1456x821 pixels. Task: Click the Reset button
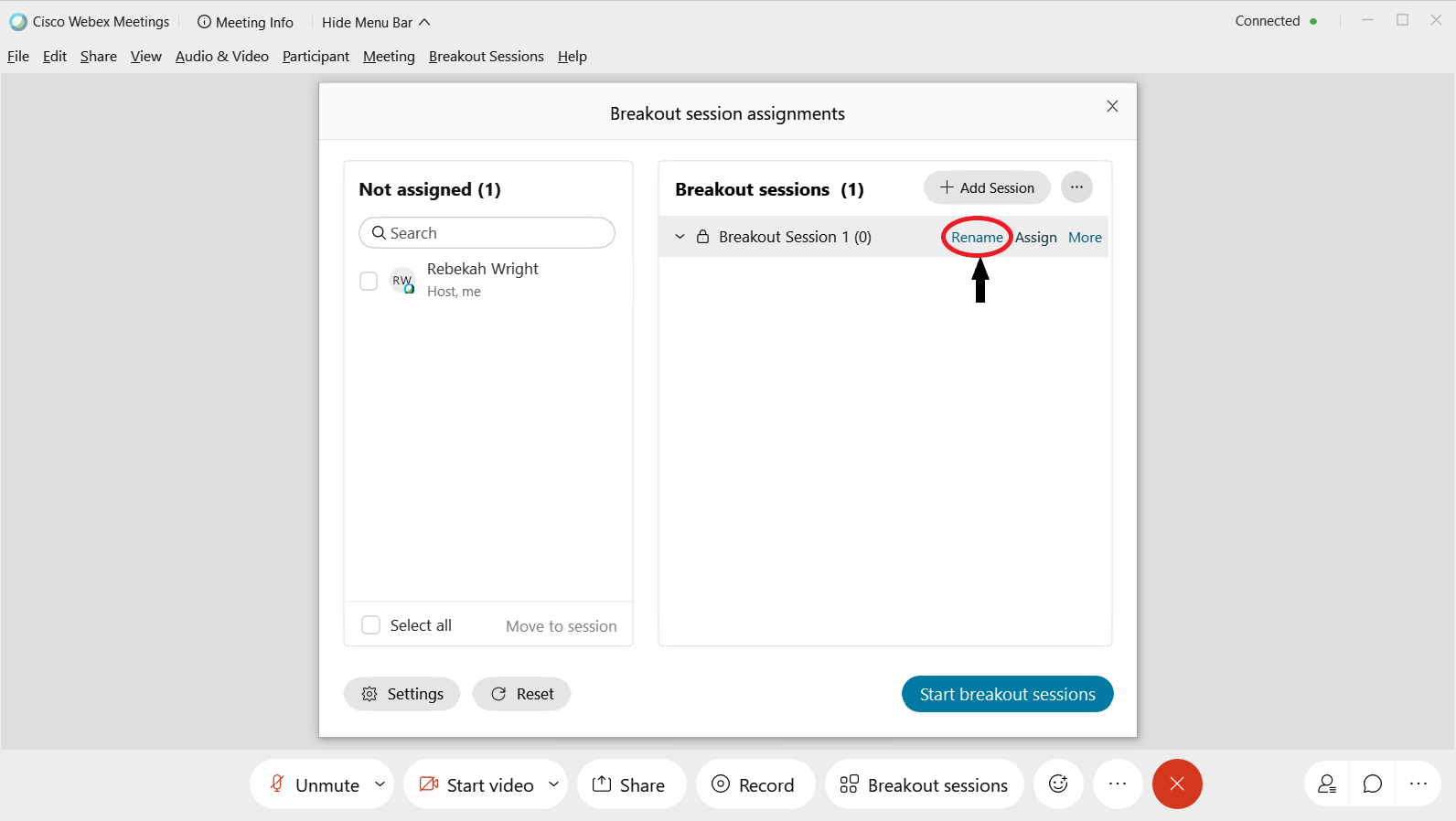(x=521, y=694)
